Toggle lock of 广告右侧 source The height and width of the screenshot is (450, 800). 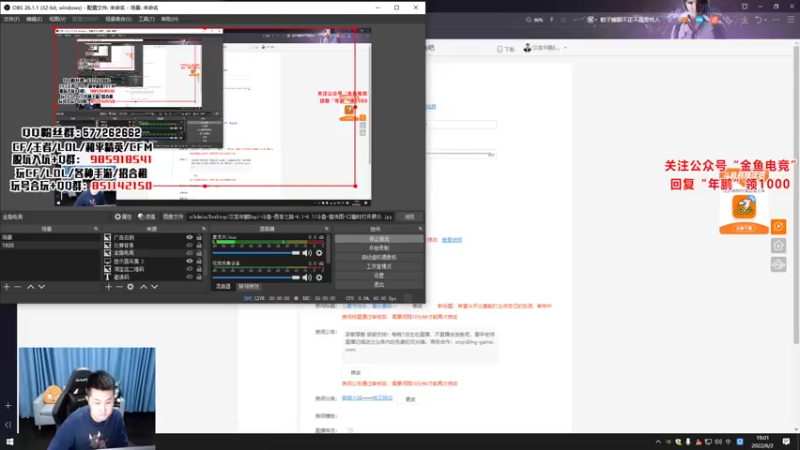pyautogui.click(x=199, y=237)
